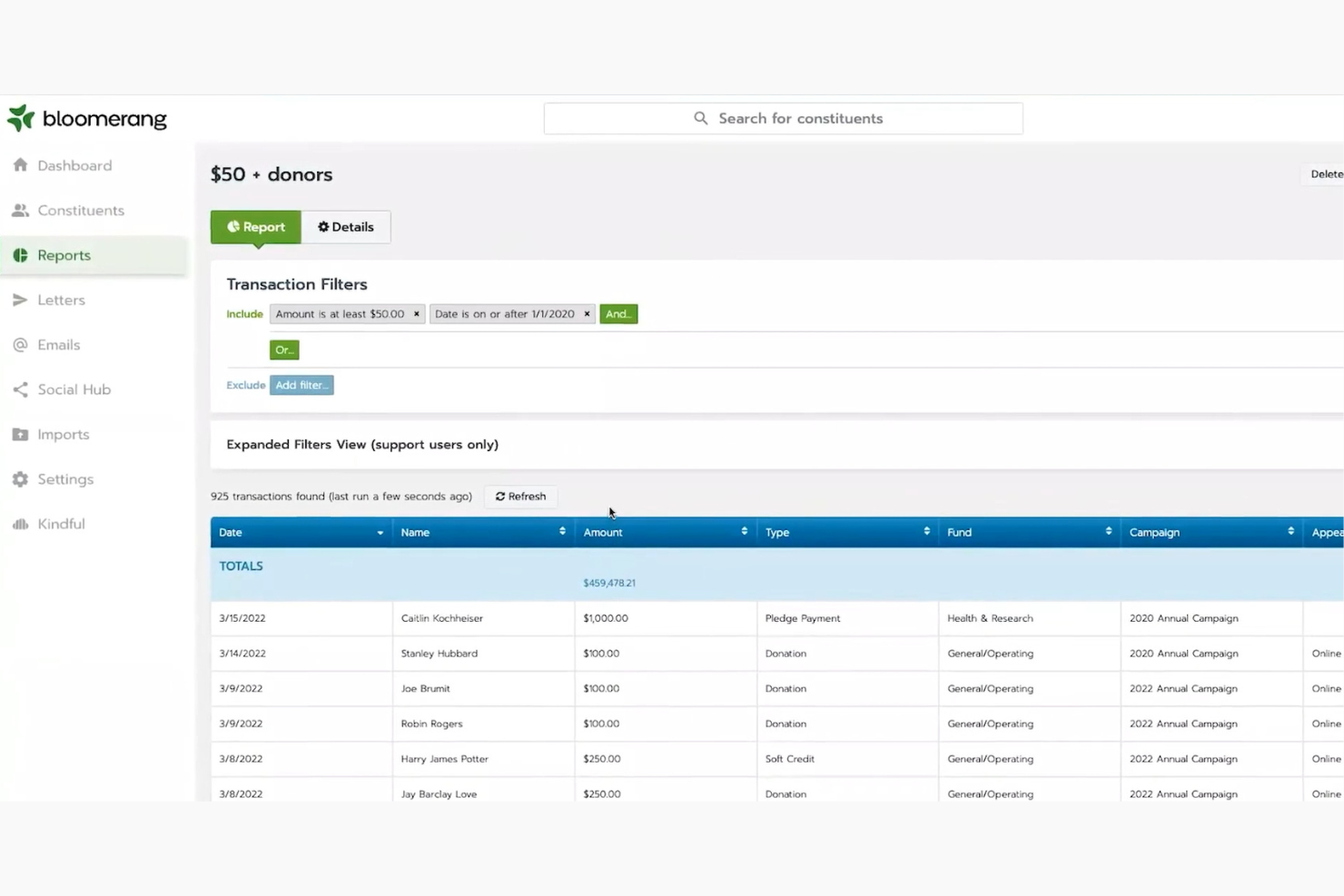Click the $50 + donors report title
Viewport: 1344px width, 896px height.
click(x=272, y=174)
